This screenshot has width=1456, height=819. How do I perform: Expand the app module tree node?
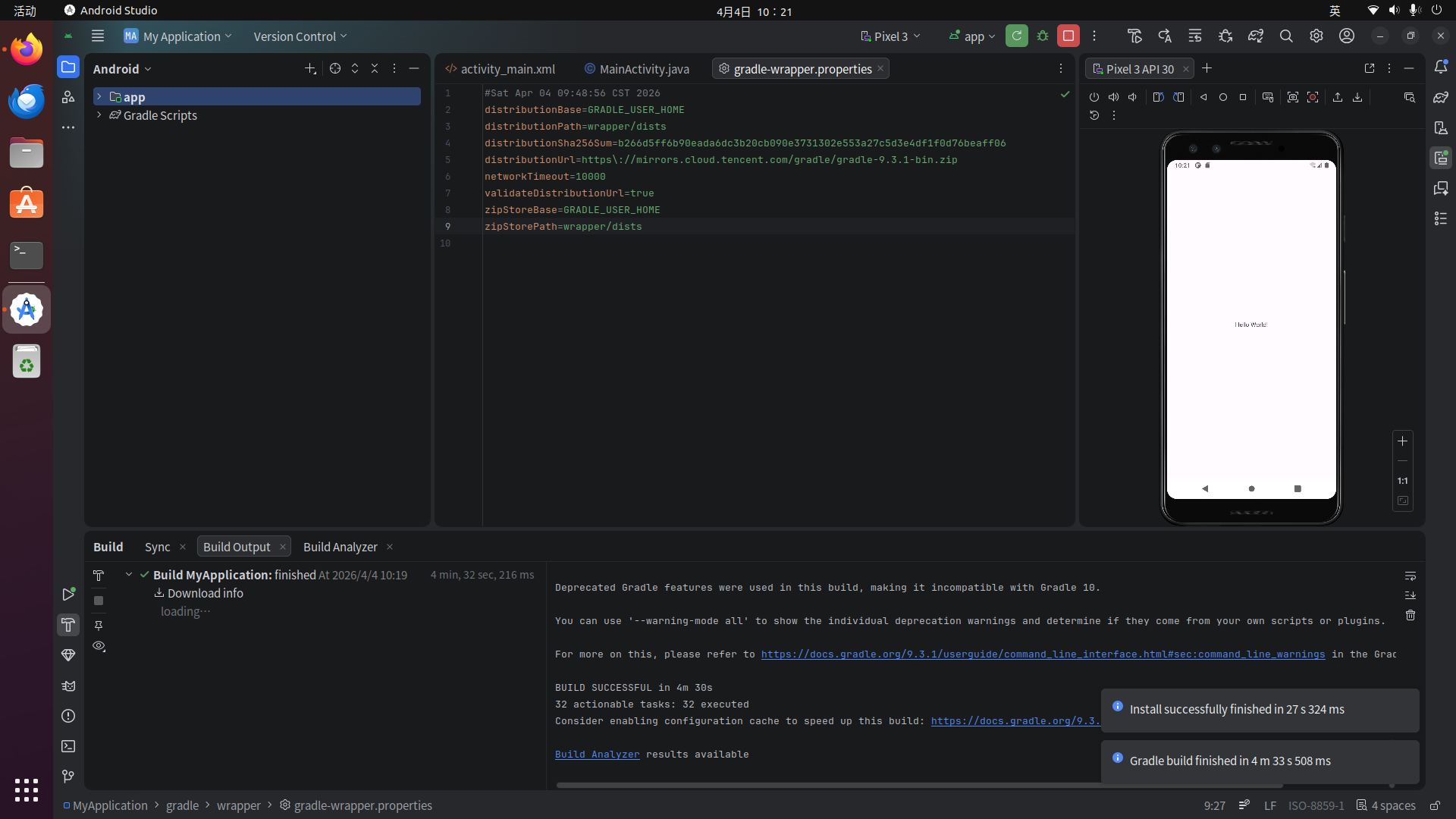(x=99, y=97)
